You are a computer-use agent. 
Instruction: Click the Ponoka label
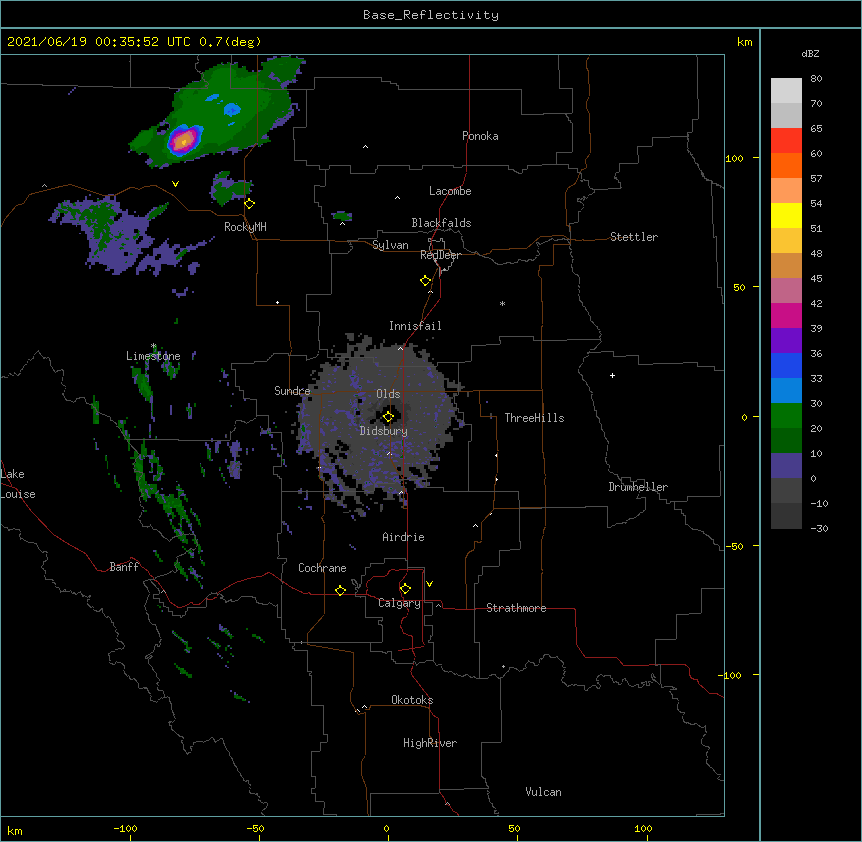tap(480, 136)
